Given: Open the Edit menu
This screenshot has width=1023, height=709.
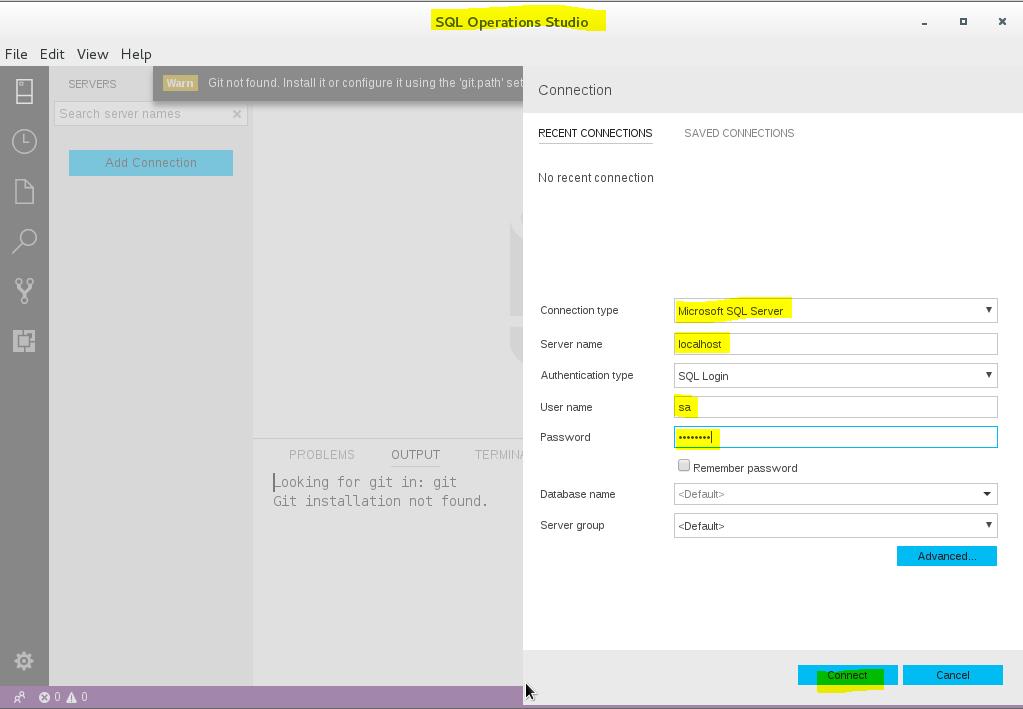Looking at the screenshot, I should (52, 54).
